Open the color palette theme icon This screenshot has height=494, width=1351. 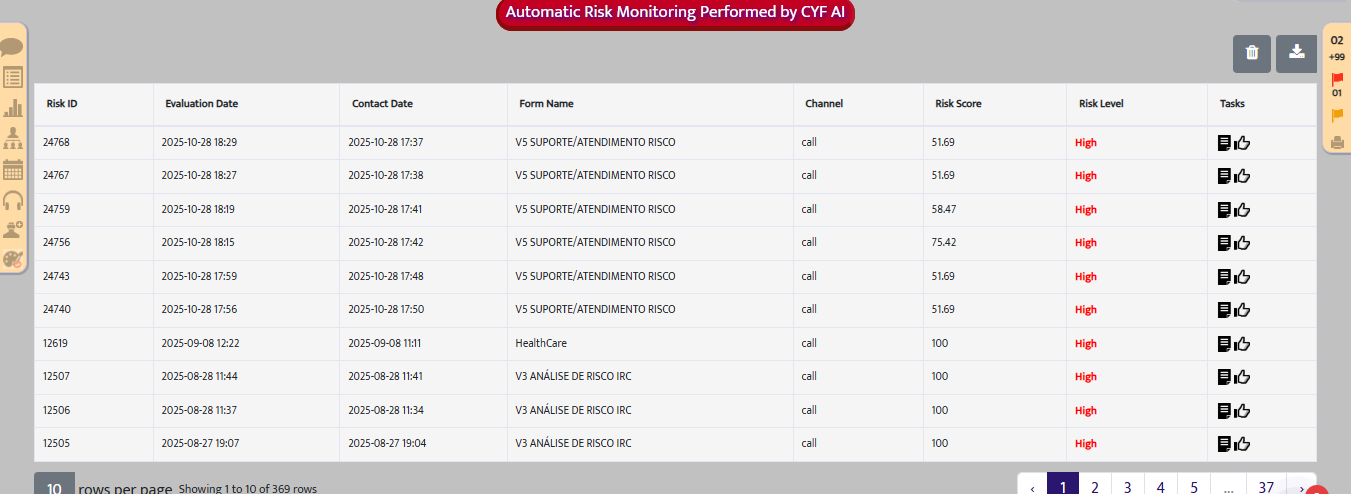click(13, 259)
